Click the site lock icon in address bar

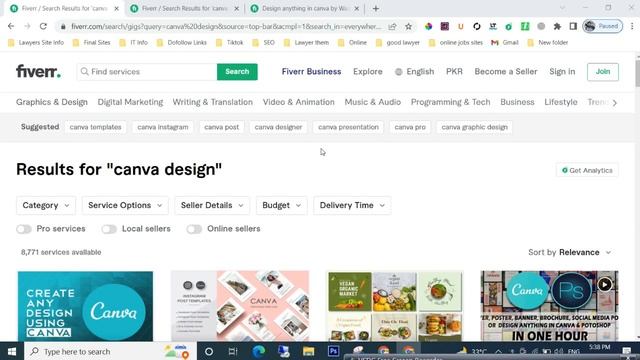(63, 27)
